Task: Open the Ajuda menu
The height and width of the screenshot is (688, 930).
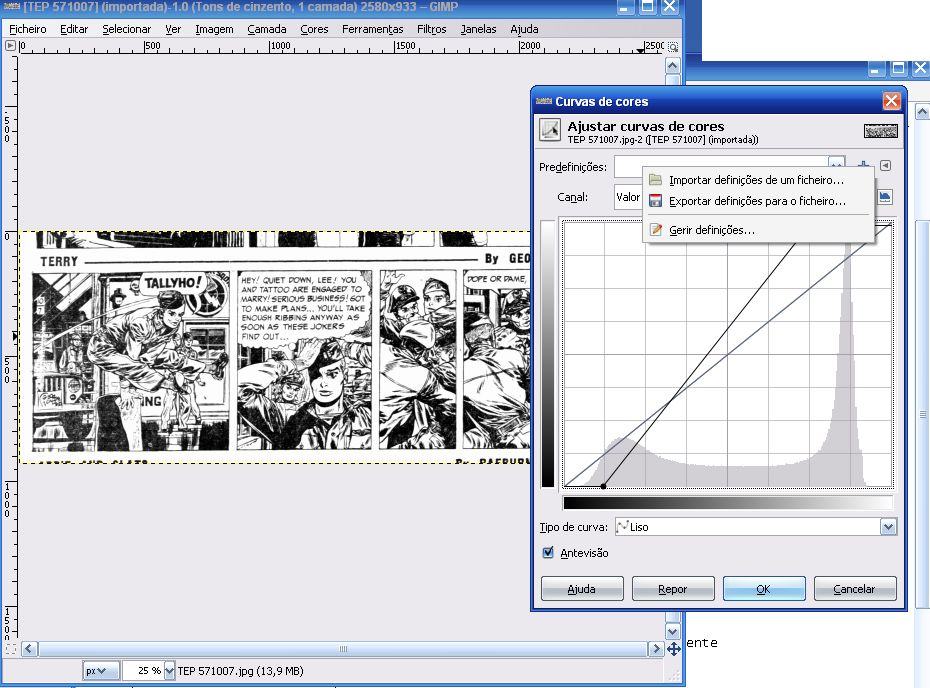Action: tap(524, 29)
